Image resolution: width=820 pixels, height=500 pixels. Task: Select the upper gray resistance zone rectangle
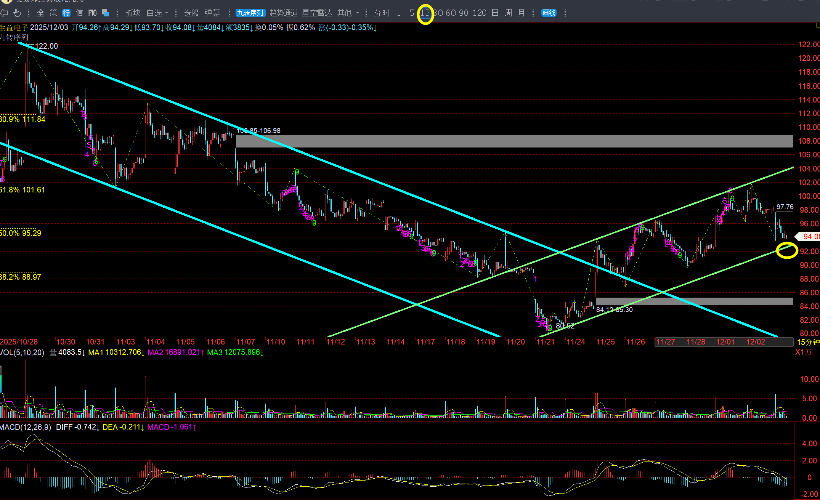(514, 141)
